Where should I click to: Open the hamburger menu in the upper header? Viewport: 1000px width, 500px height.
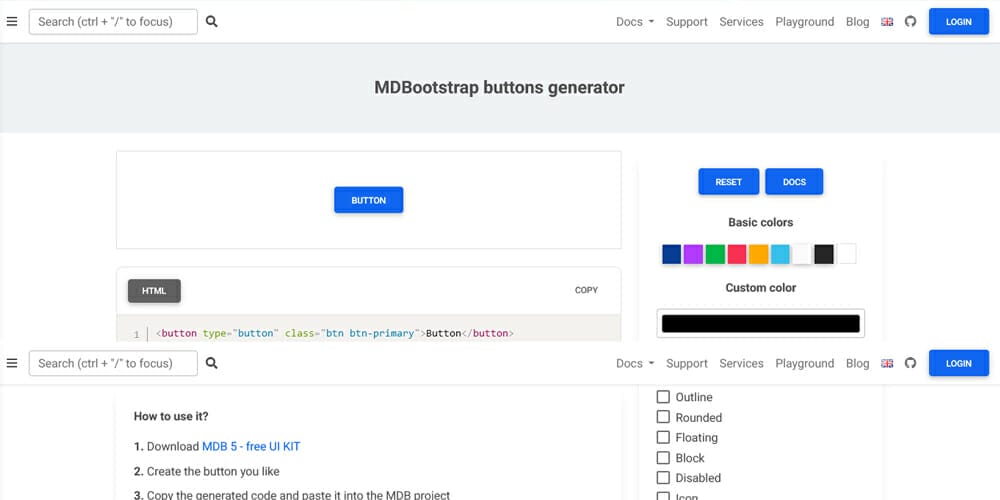(11, 22)
